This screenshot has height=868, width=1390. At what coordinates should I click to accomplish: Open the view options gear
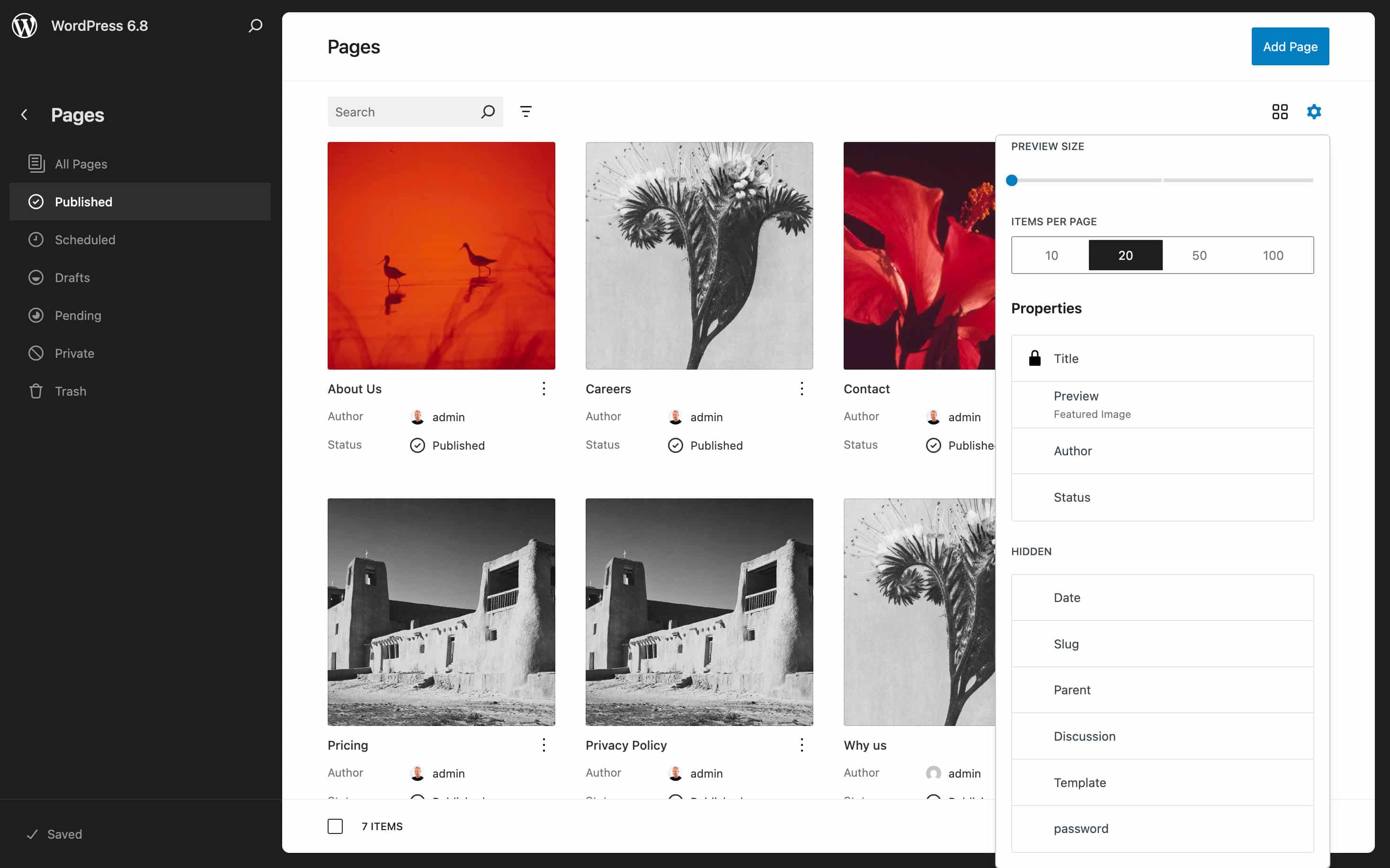click(1315, 111)
